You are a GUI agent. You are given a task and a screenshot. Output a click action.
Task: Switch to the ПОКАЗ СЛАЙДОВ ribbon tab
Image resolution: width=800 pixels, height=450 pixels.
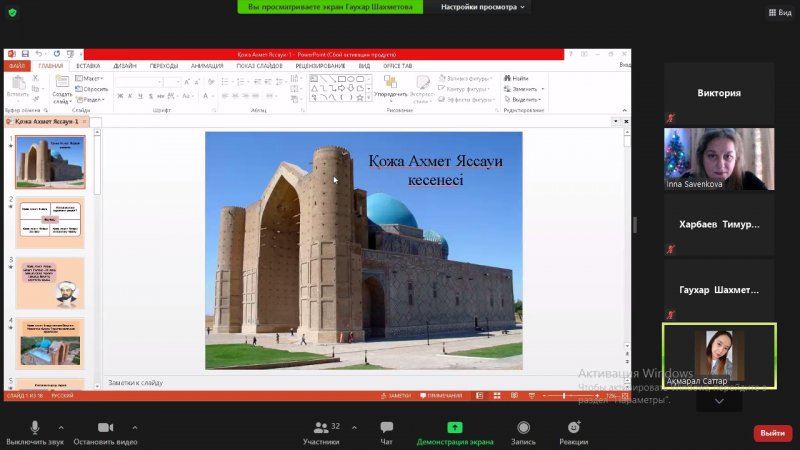259,66
